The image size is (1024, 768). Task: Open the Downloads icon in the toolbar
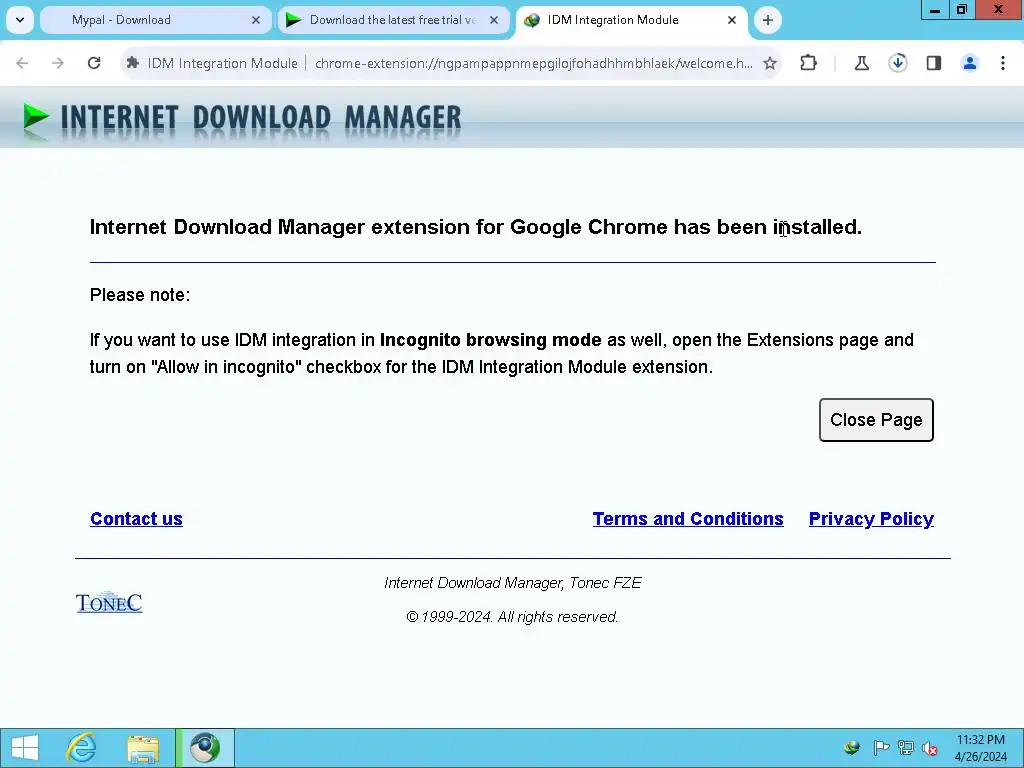[898, 63]
